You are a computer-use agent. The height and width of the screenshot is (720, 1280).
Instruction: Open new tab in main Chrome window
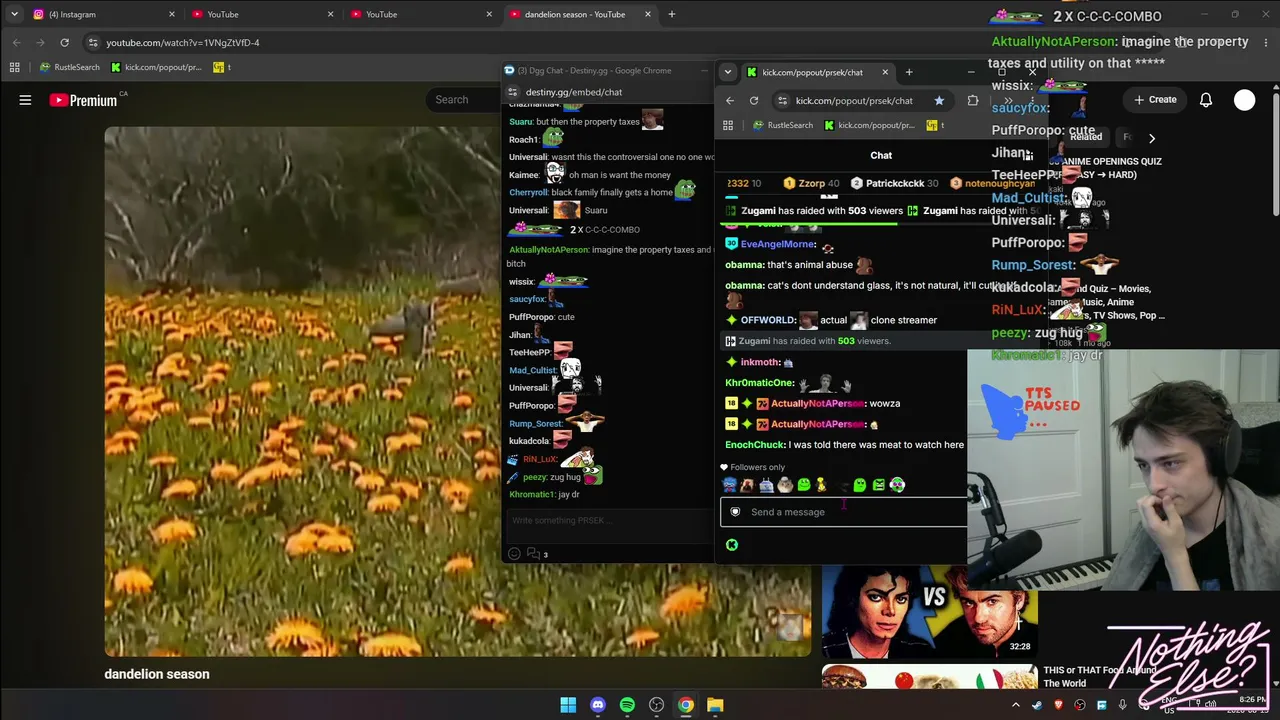tap(672, 15)
